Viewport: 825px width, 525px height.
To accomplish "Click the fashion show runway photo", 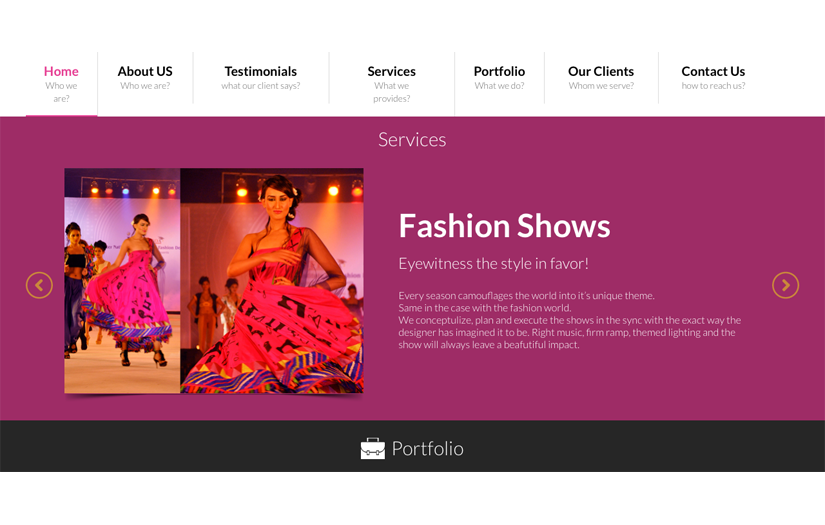I will [x=214, y=280].
